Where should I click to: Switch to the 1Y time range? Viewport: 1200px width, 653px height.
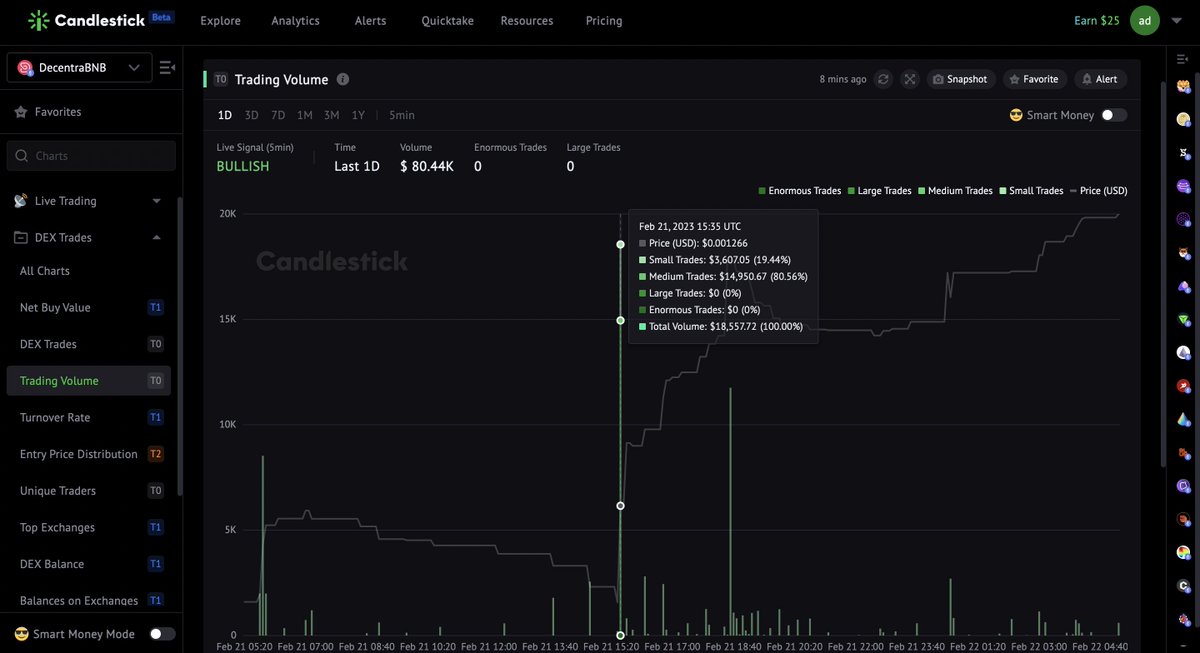[x=358, y=115]
